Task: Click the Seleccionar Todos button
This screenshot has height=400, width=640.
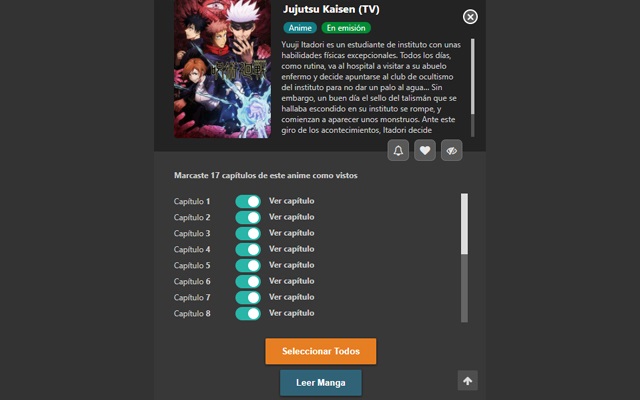Action: 321,351
